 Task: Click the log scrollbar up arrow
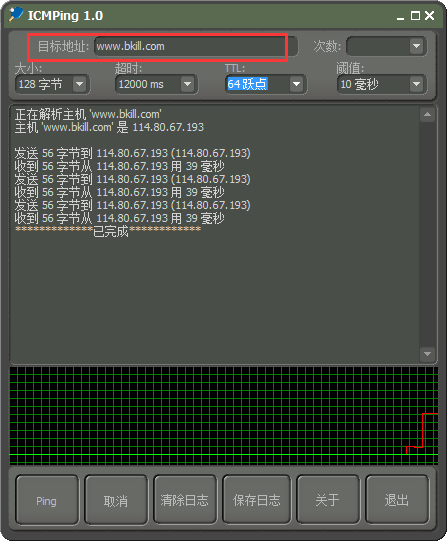coord(427,115)
